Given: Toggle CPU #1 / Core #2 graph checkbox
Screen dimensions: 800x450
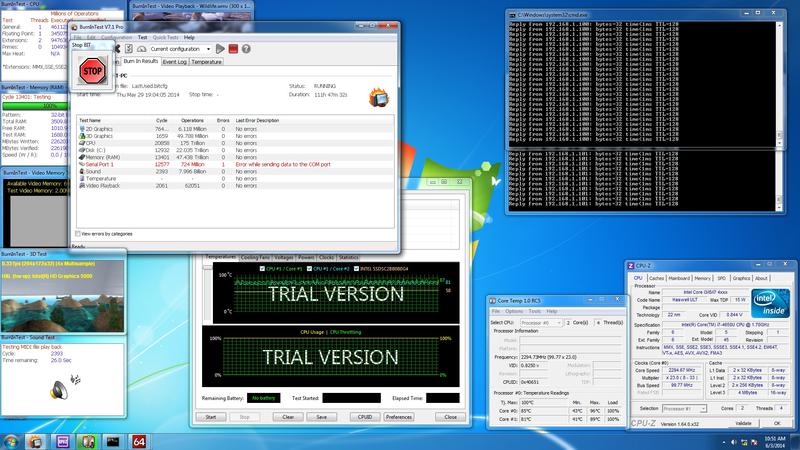Looking at the screenshot, I should tap(309, 269).
